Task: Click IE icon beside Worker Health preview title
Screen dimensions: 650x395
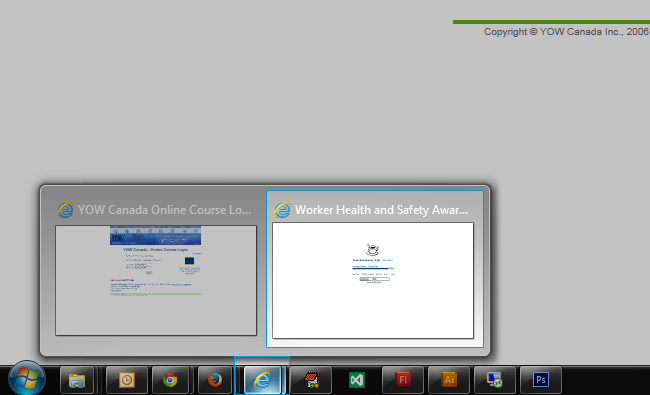Action: pyautogui.click(x=282, y=210)
